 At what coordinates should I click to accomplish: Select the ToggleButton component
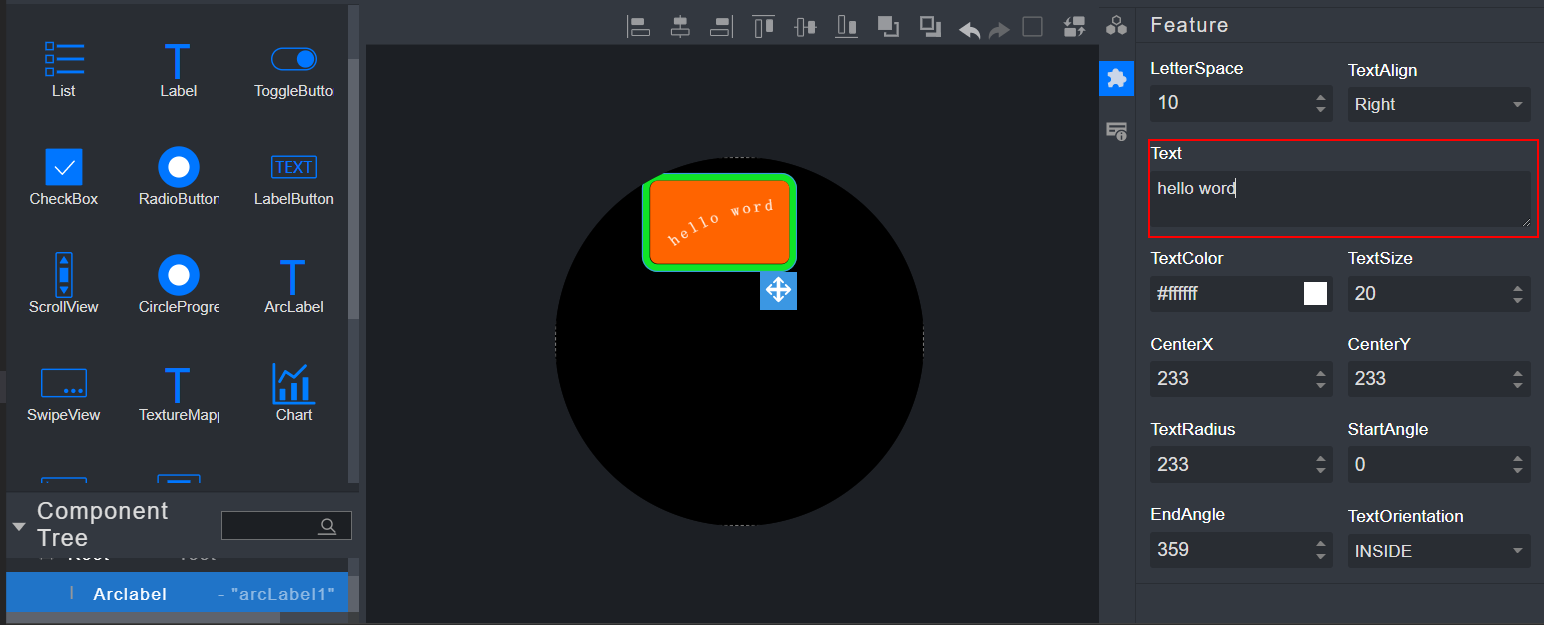(x=293, y=71)
